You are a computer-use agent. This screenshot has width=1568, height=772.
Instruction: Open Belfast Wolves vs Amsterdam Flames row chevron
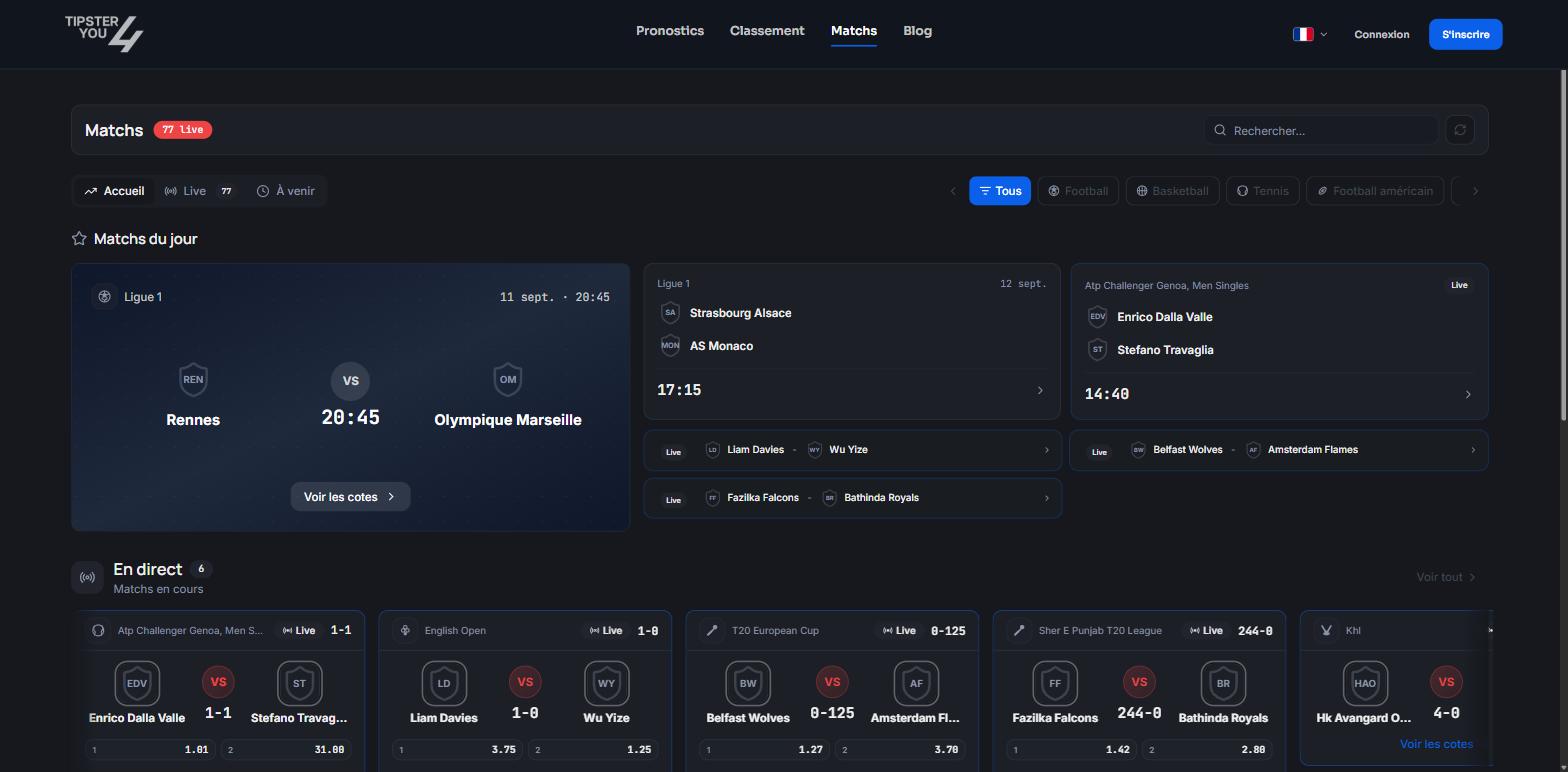coord(1473,450)
